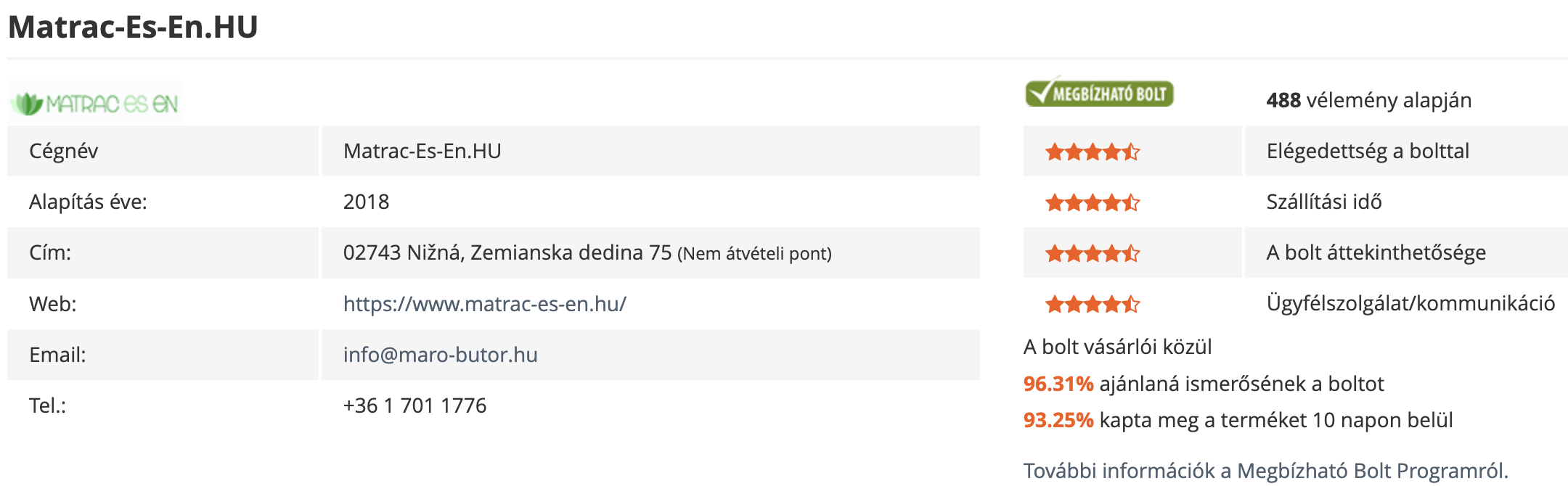The image size is (1568, 486).
Task: Click the 93.25% delivery percentage
Action: pos(1058,420)
